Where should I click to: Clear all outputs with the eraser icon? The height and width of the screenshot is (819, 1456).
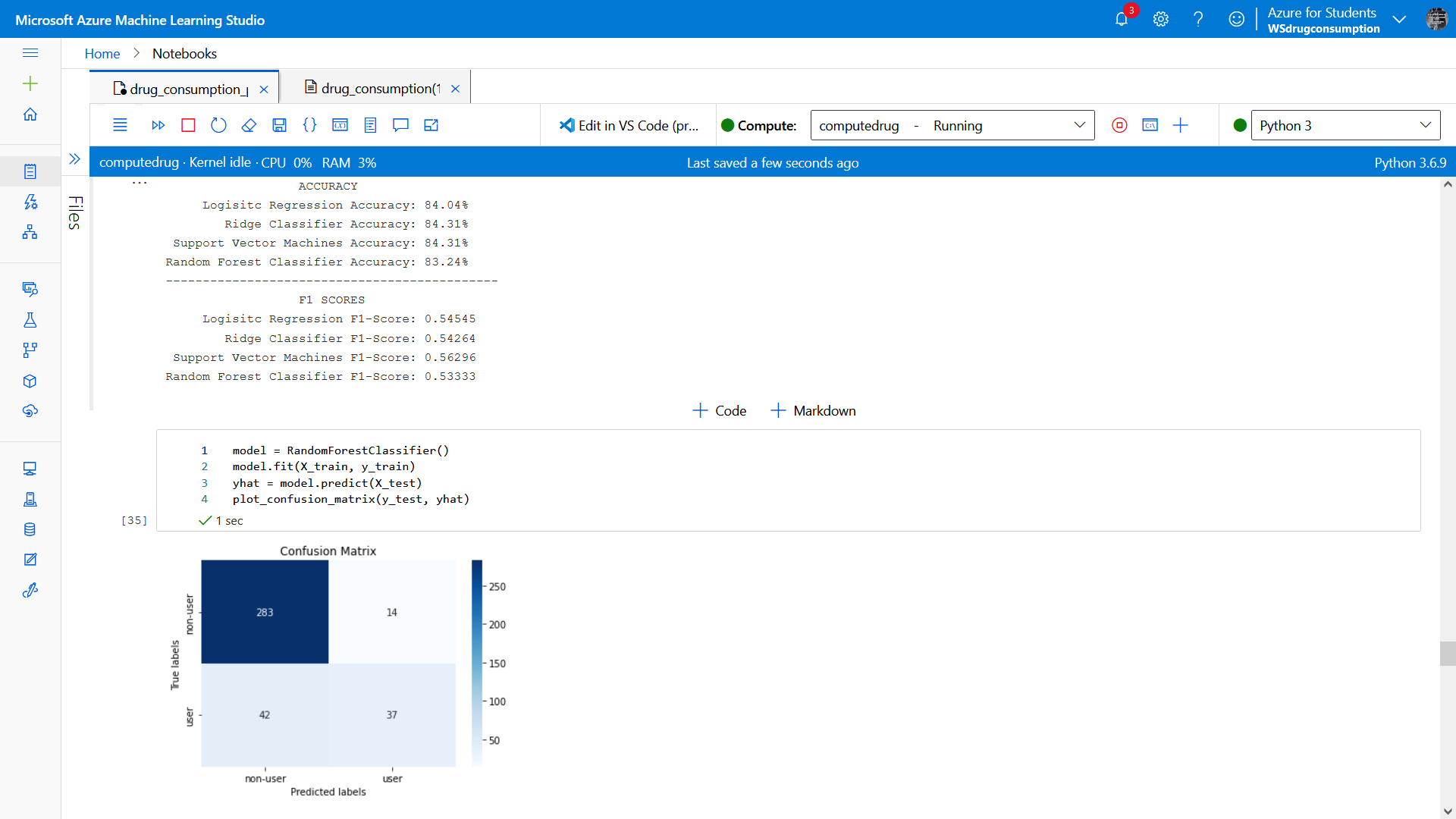coord(249,125)
